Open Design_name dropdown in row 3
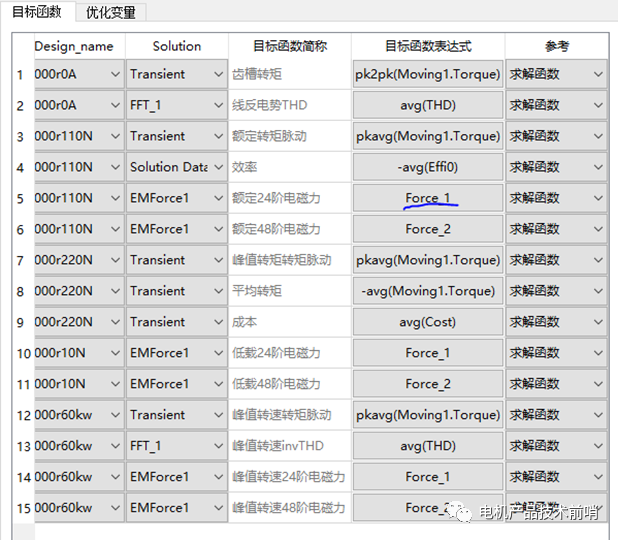618x540 pixels. [x=79, y=136]
